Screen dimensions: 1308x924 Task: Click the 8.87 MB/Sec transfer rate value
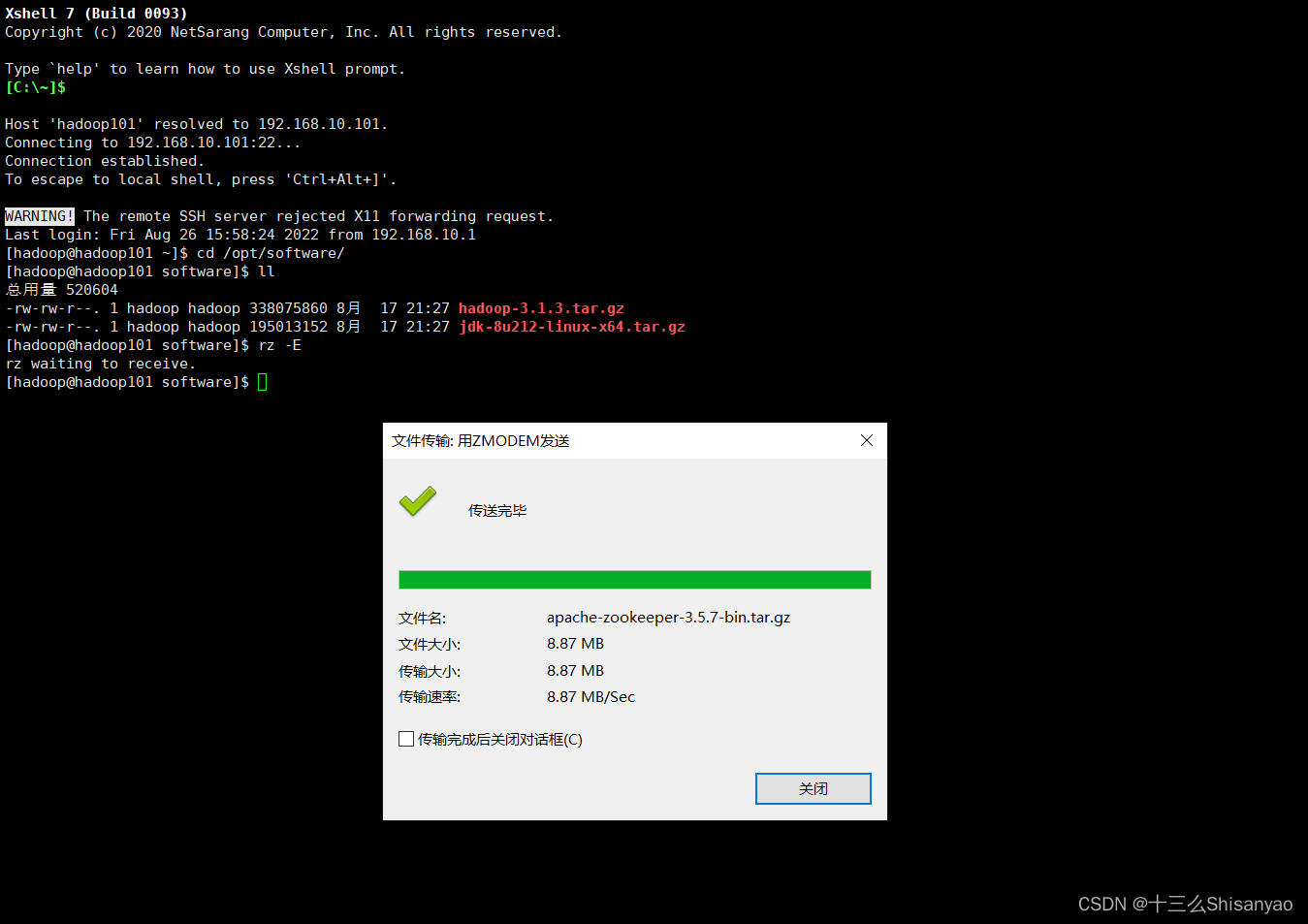point(590,697)
